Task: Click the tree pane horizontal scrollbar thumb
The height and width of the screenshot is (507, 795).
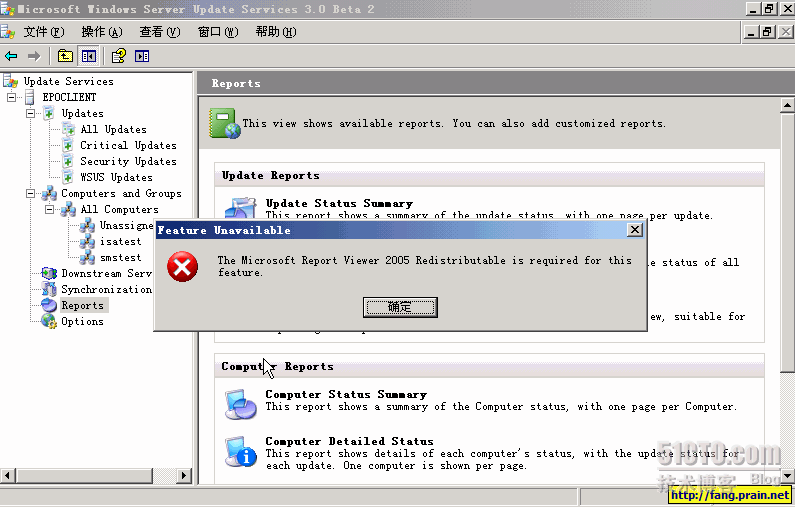Action: pos(84,476)
